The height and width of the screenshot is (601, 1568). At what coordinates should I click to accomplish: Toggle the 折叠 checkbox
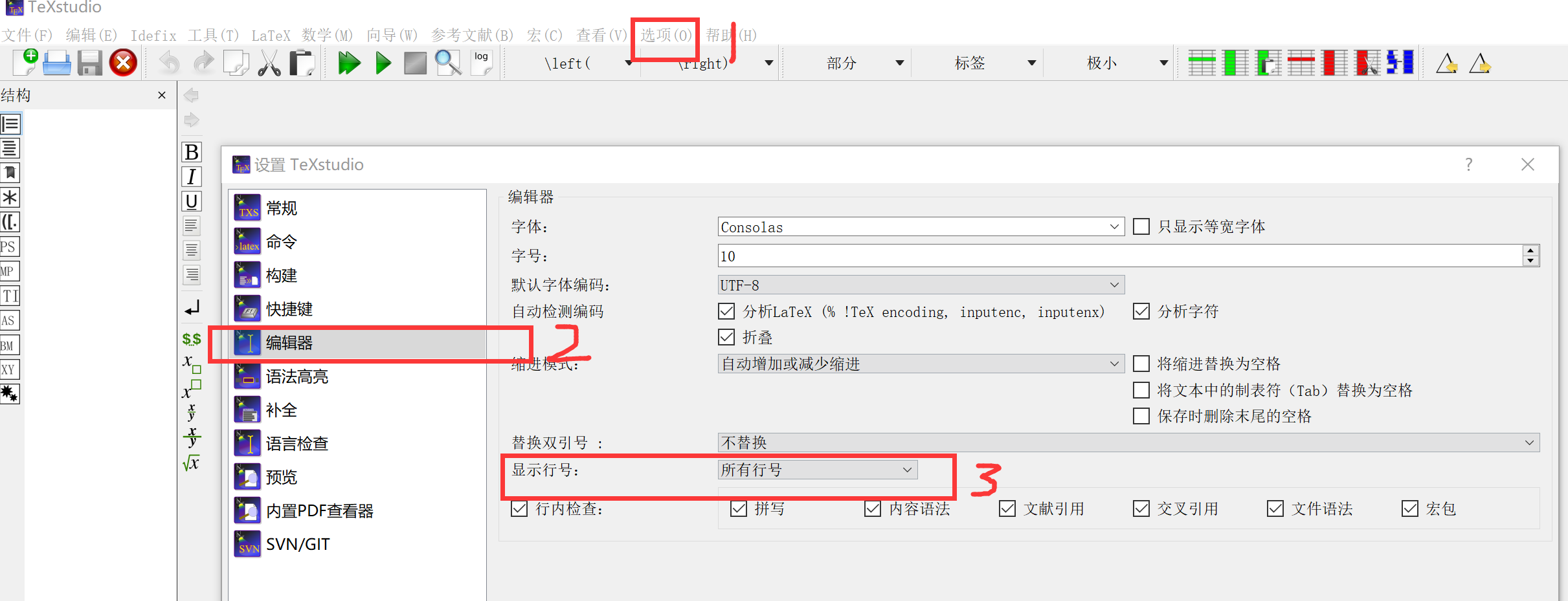click(x=726, y=337)
